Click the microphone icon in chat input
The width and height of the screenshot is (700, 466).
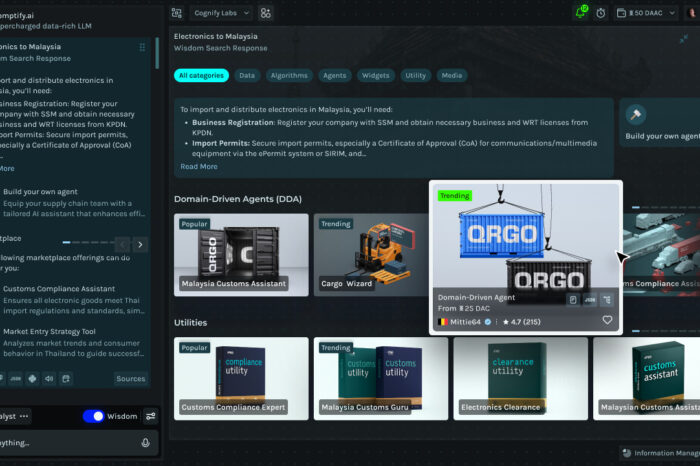click(x=146, y=442)
